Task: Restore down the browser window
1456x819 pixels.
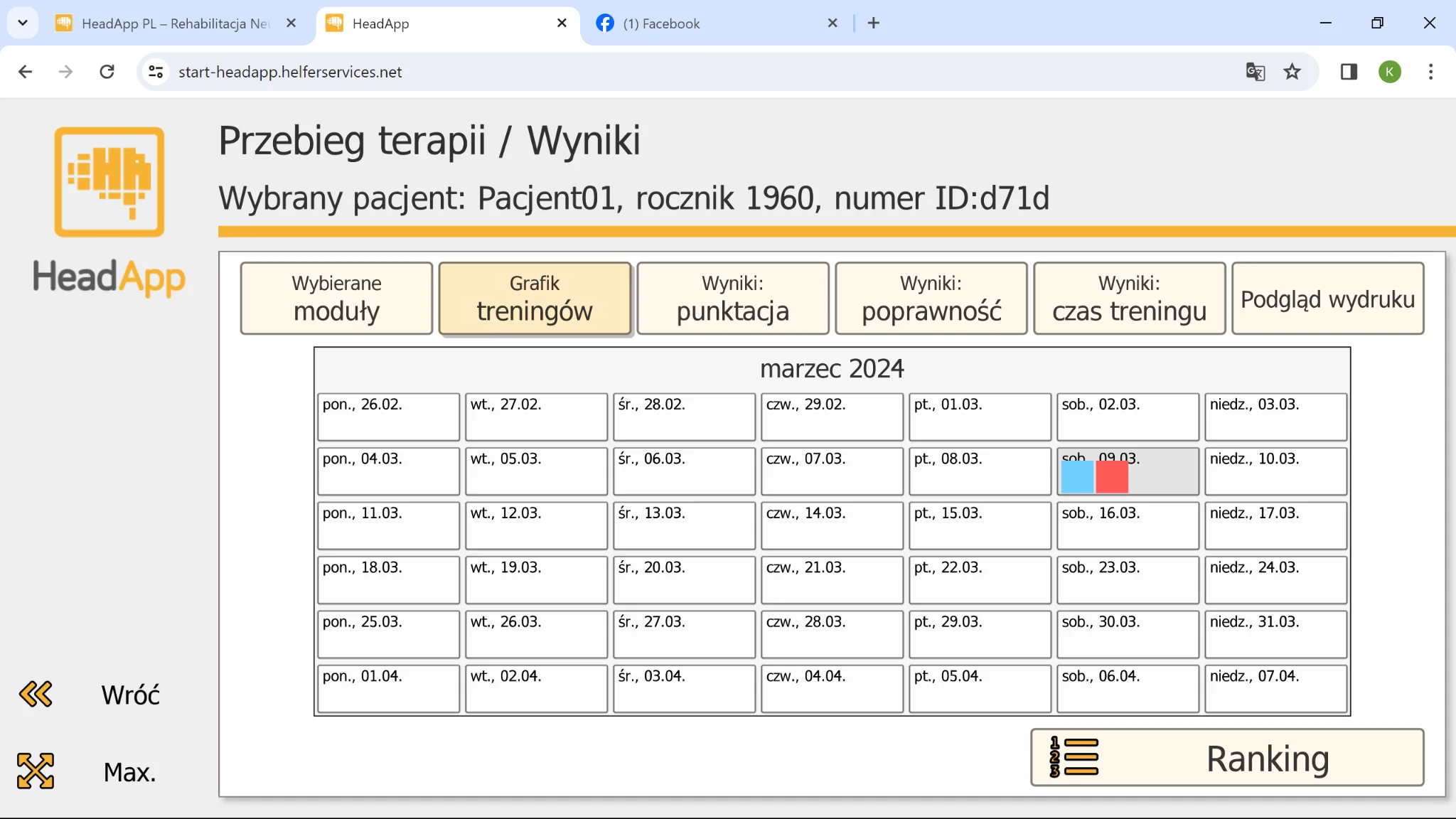Action: [x=1377, y=23]
